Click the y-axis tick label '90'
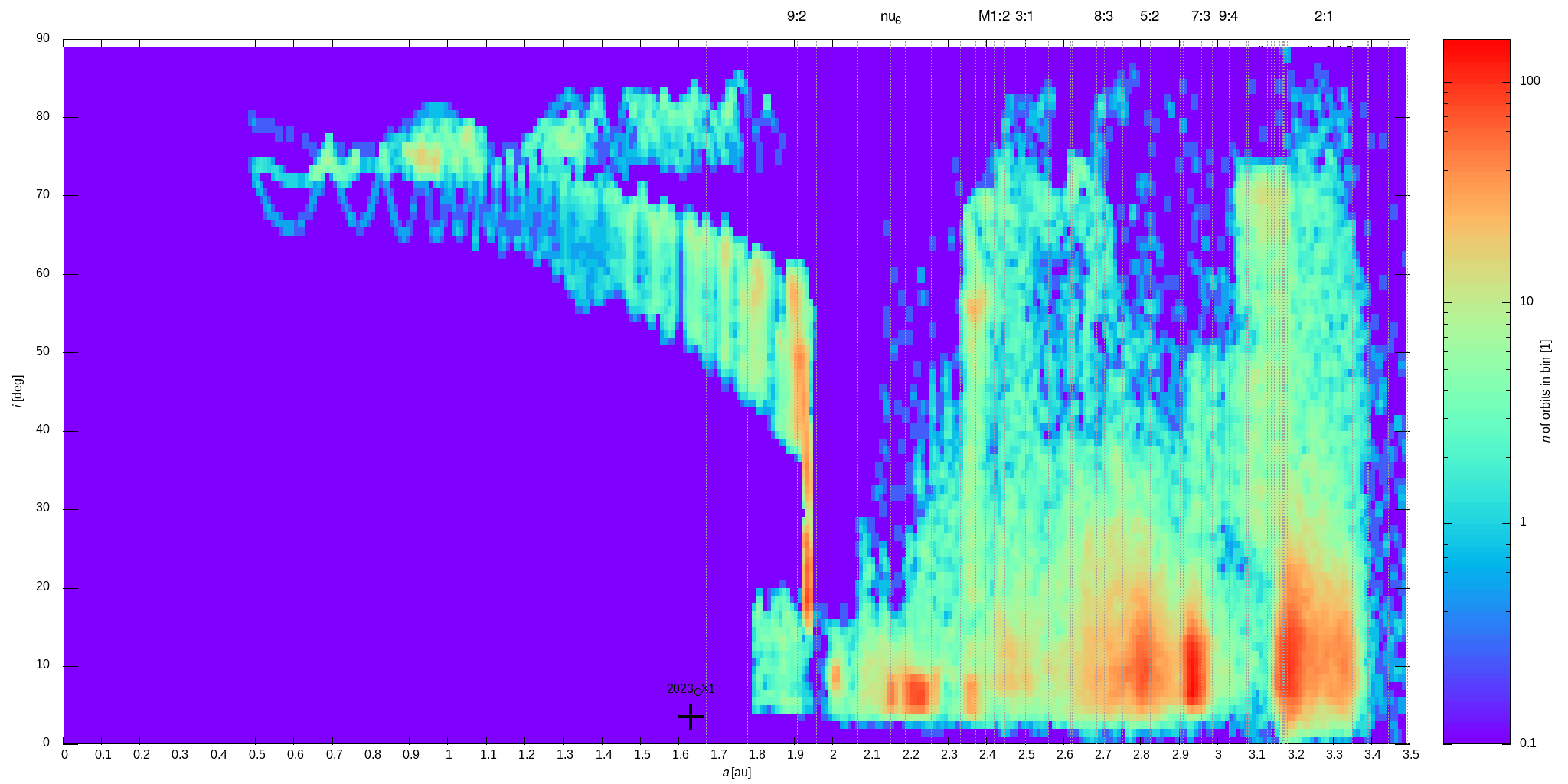Image resolution: width=1568 pixels, height=784 pixels. tap(42, 38)
